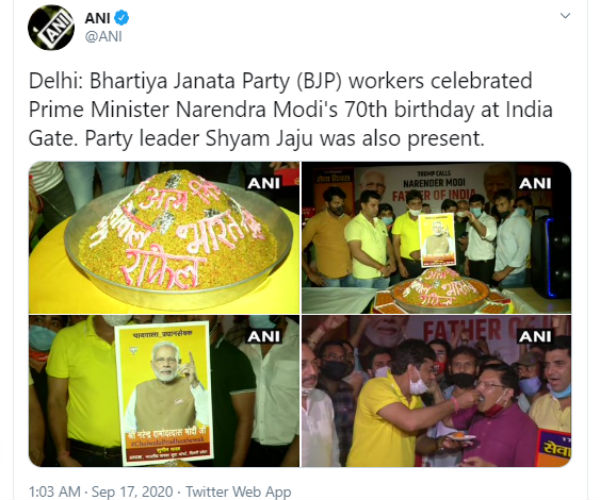This screenshot has width=600, height=500.
Task: Open the cake-feeding crowd photo
Action: [x=437, y=391]
